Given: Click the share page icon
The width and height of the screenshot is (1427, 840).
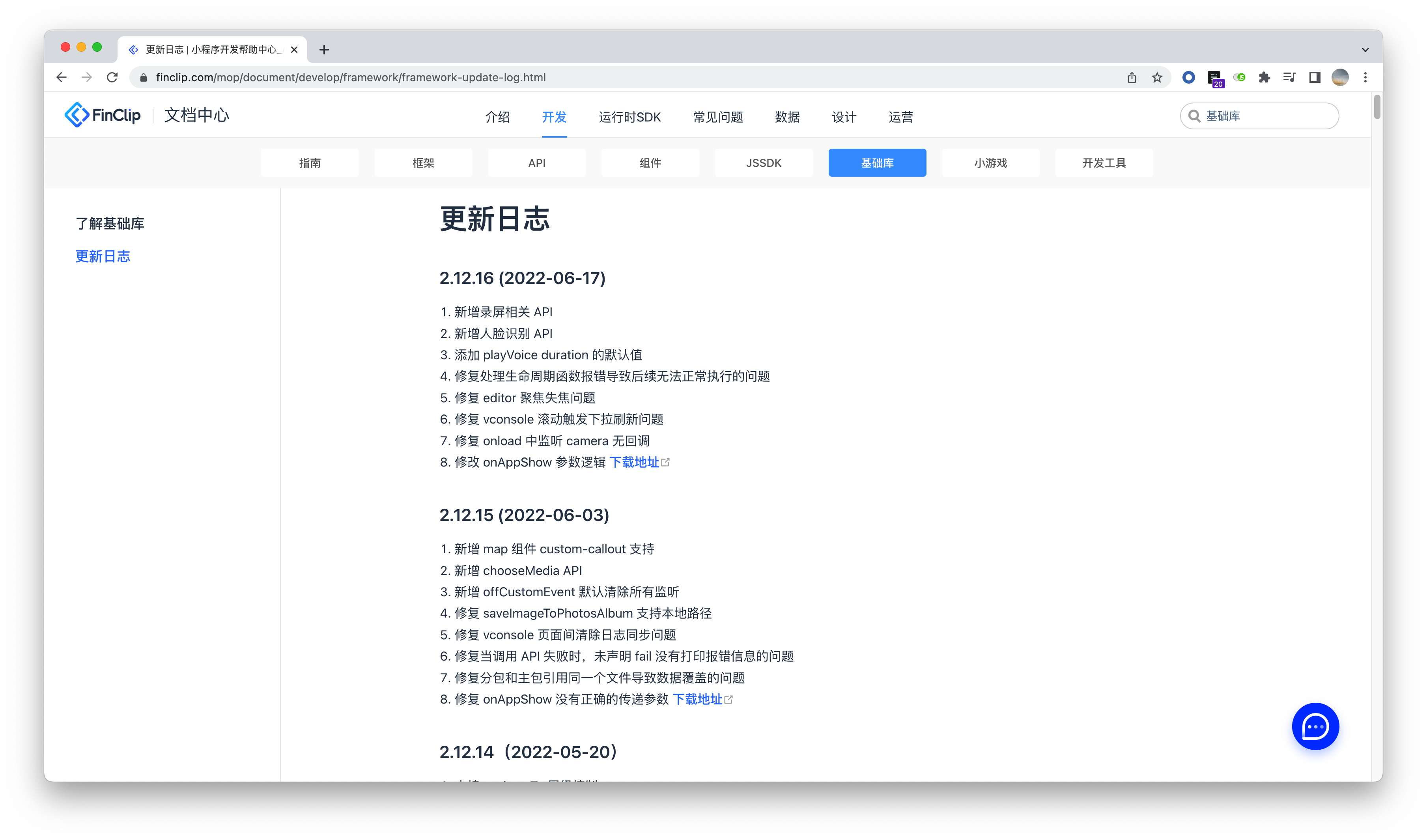Looking at the screenshot, I should point(1132,78).
